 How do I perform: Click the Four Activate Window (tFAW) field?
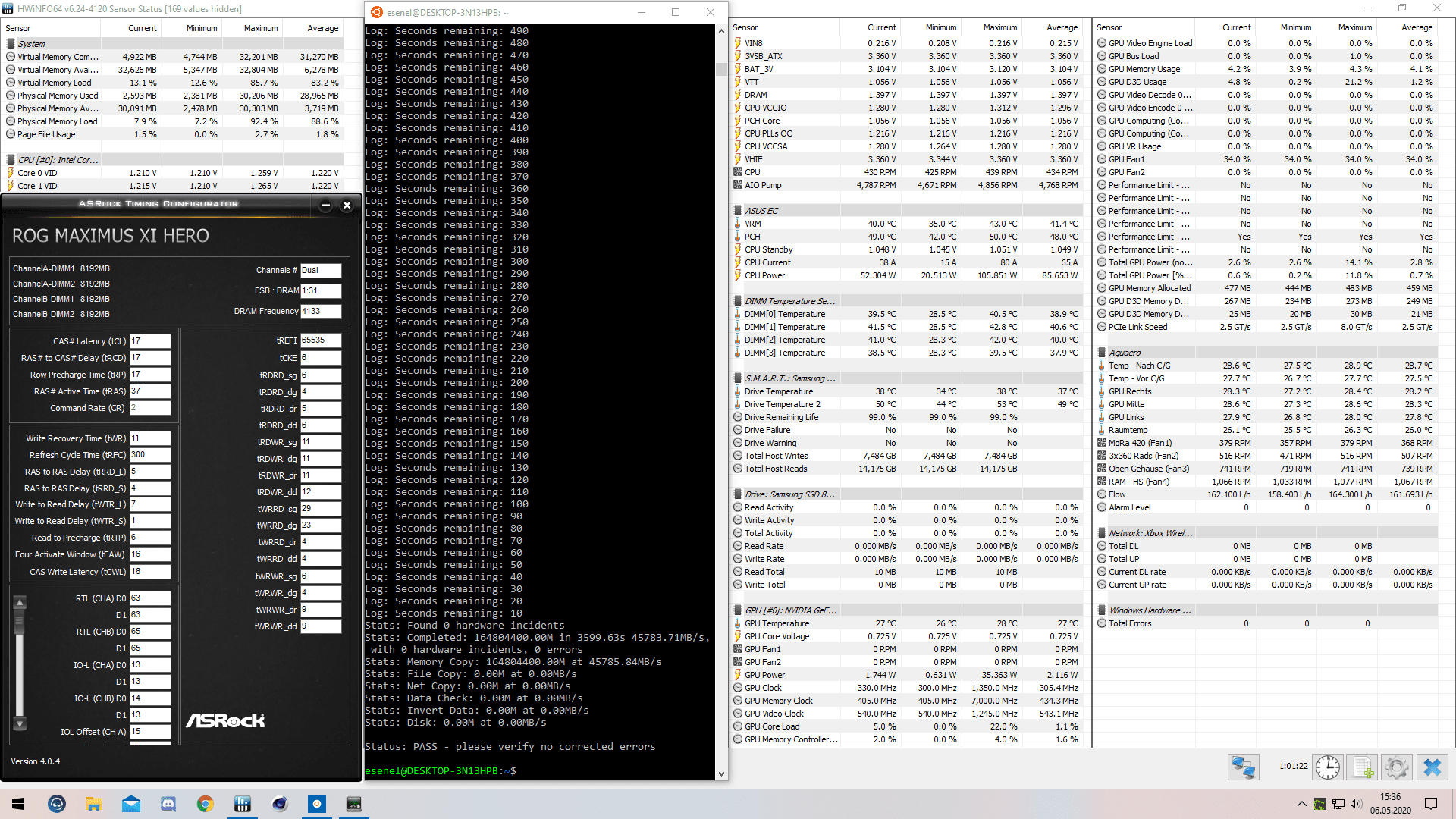(x=150, y=554)
